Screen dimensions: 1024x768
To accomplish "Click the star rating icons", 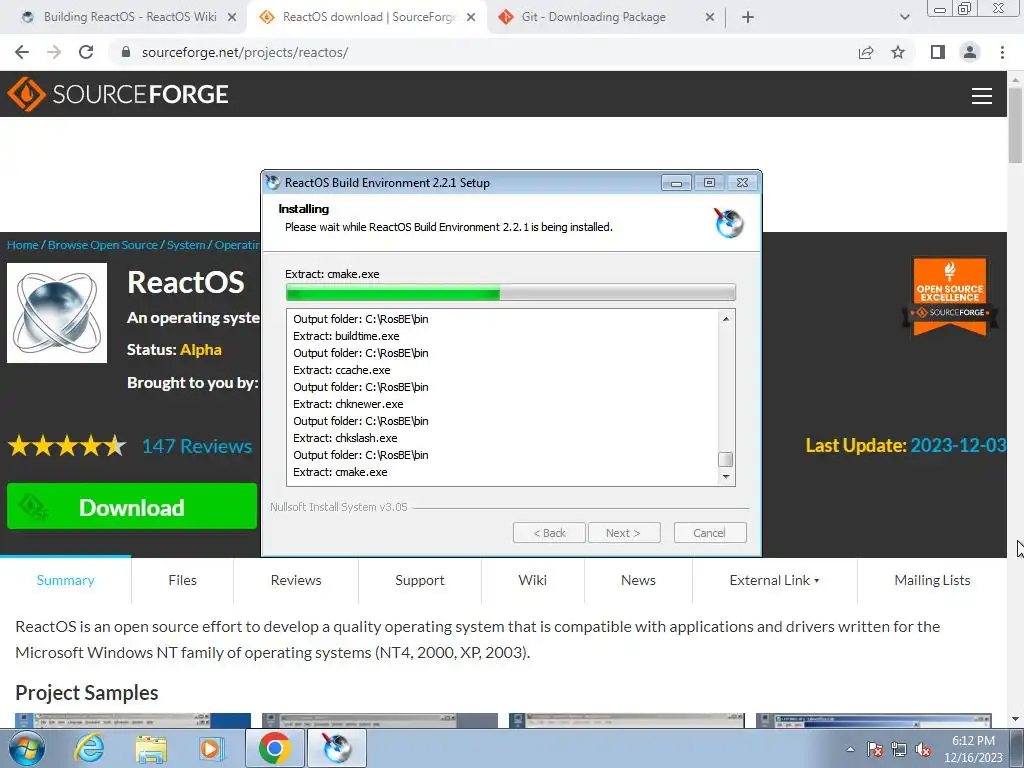I will [x=66, y=446].
